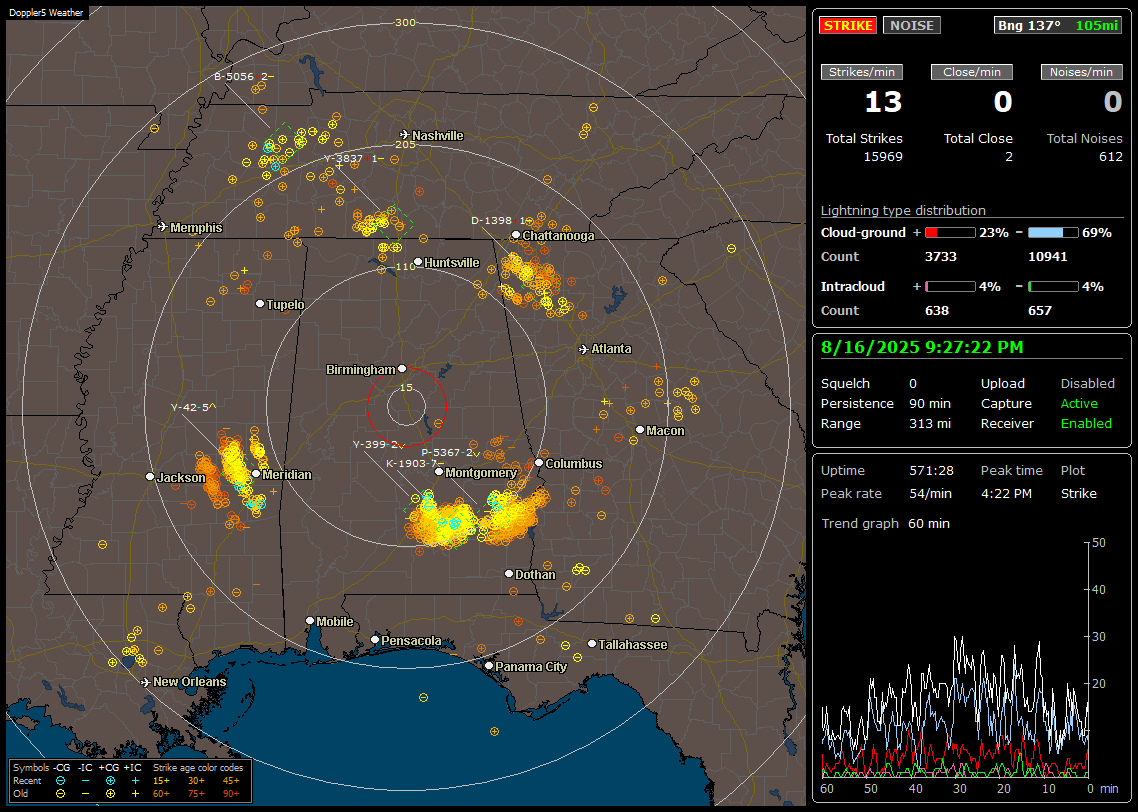Select the Birmingham city marker dot

[402, 369]
